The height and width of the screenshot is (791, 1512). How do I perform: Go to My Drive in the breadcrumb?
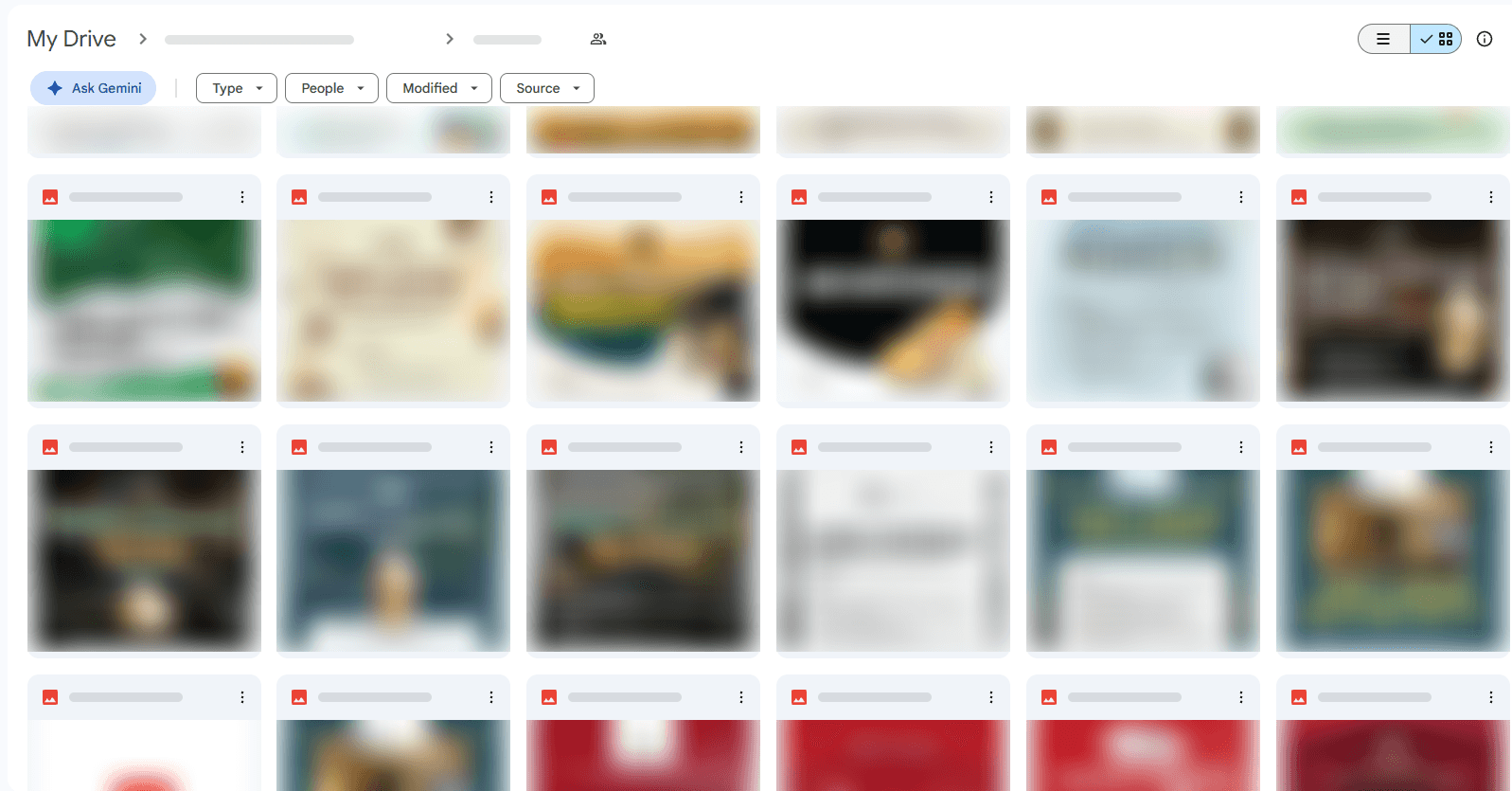point(72,39)
